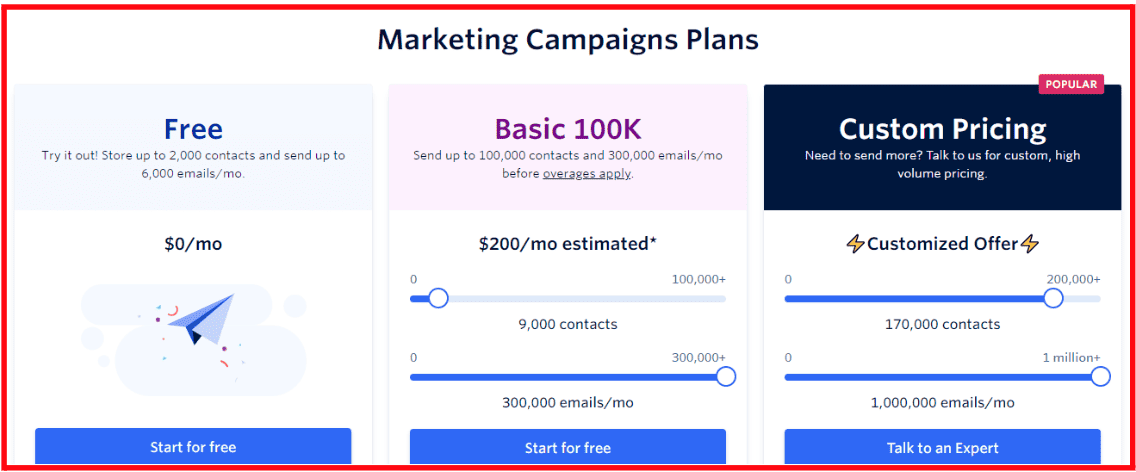Select the Basic 100K plan heading
Screen dimensions: 1136x472
pyautogui.click(x=568, y=129)
